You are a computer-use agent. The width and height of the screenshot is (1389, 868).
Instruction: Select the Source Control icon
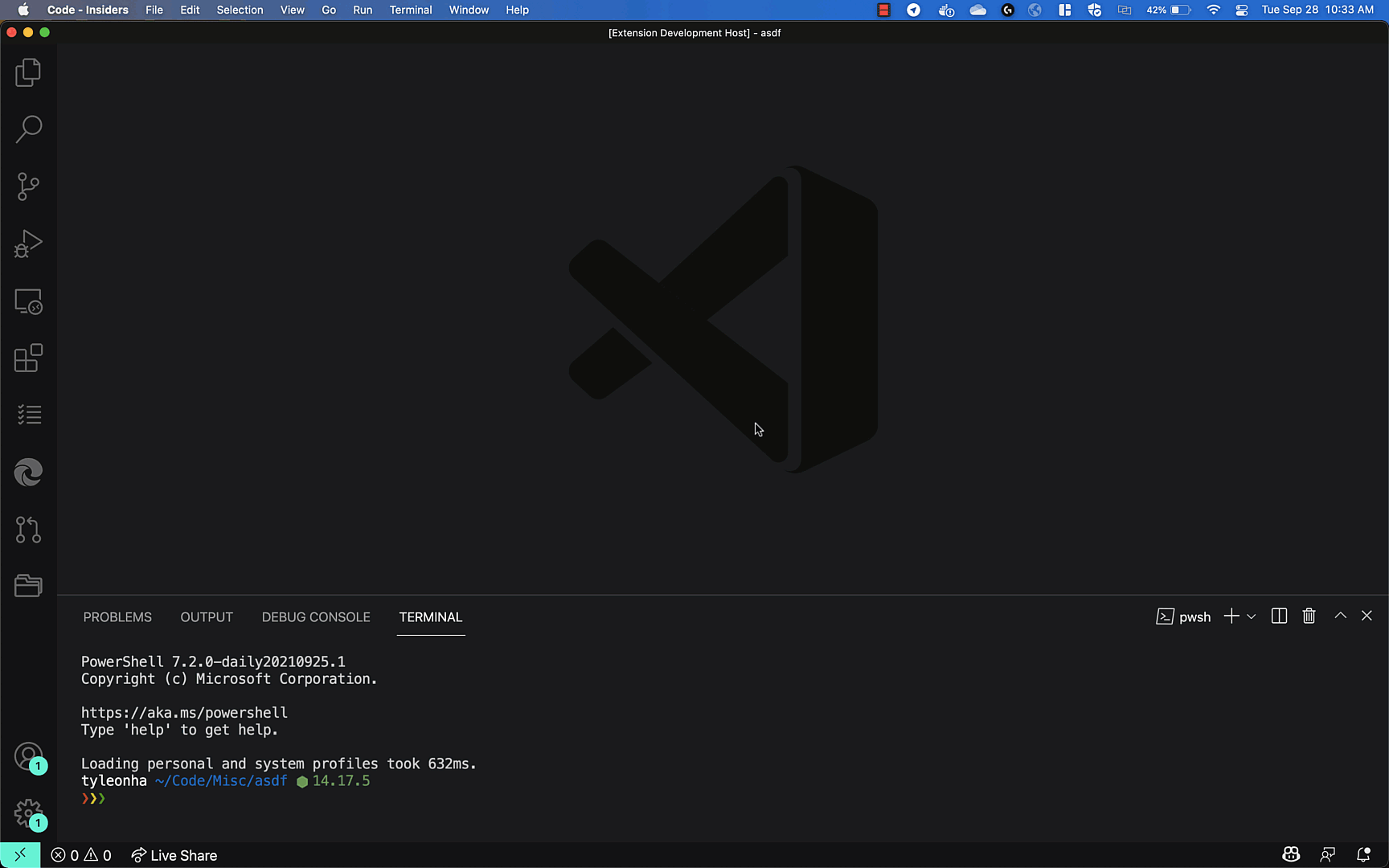28,186
